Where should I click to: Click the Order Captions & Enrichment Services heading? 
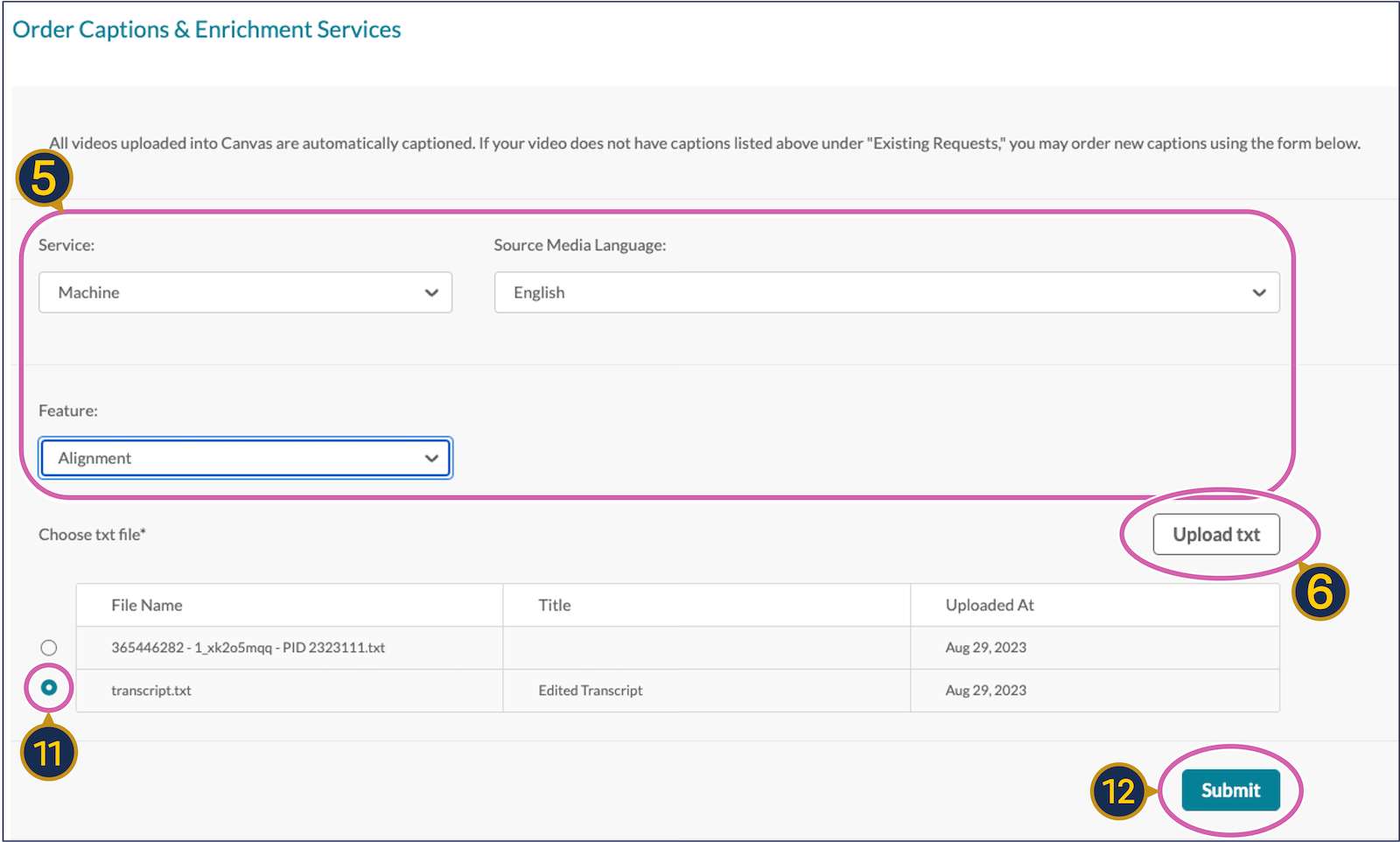click(206, 30)
